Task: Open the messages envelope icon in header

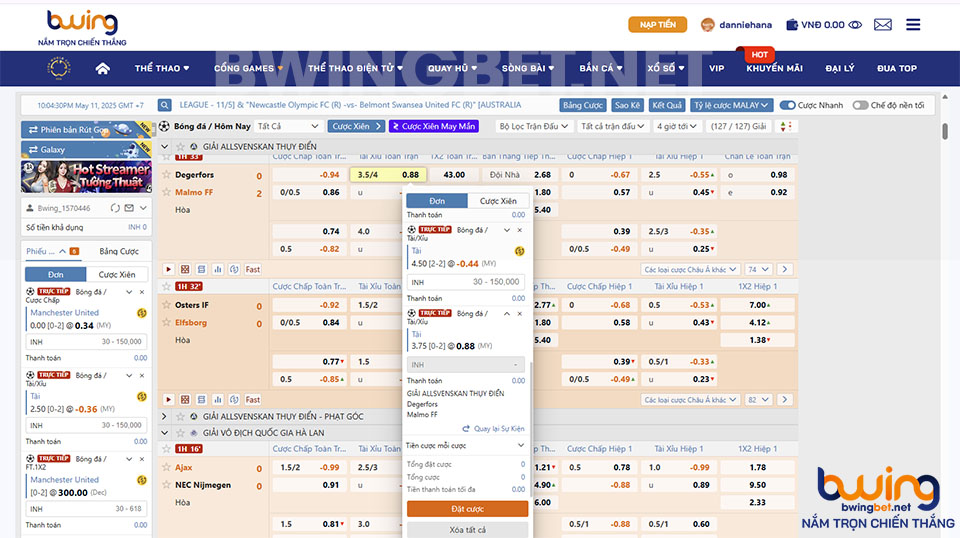Action: (882, 25)
